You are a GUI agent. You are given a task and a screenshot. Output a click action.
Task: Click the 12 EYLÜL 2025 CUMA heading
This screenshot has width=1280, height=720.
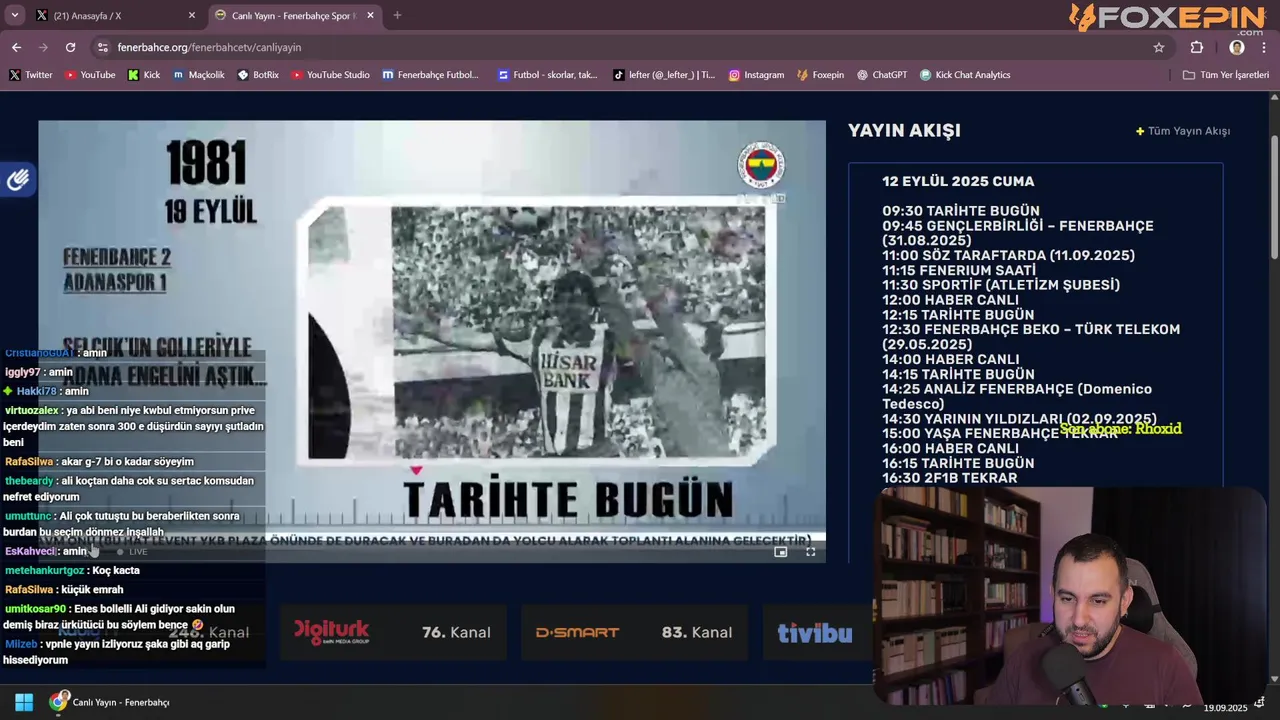pyautogui.click(x=958, y=181)
